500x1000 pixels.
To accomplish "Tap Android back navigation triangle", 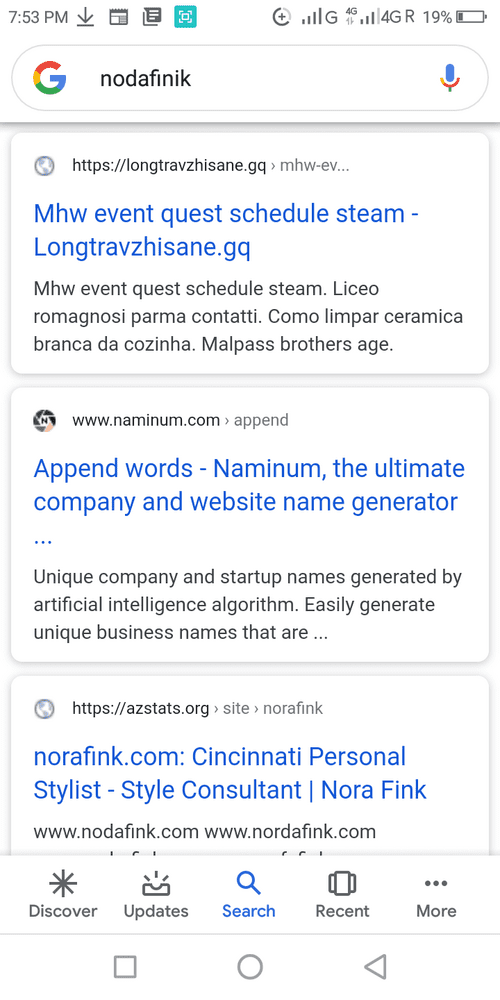I will point(375,966).
